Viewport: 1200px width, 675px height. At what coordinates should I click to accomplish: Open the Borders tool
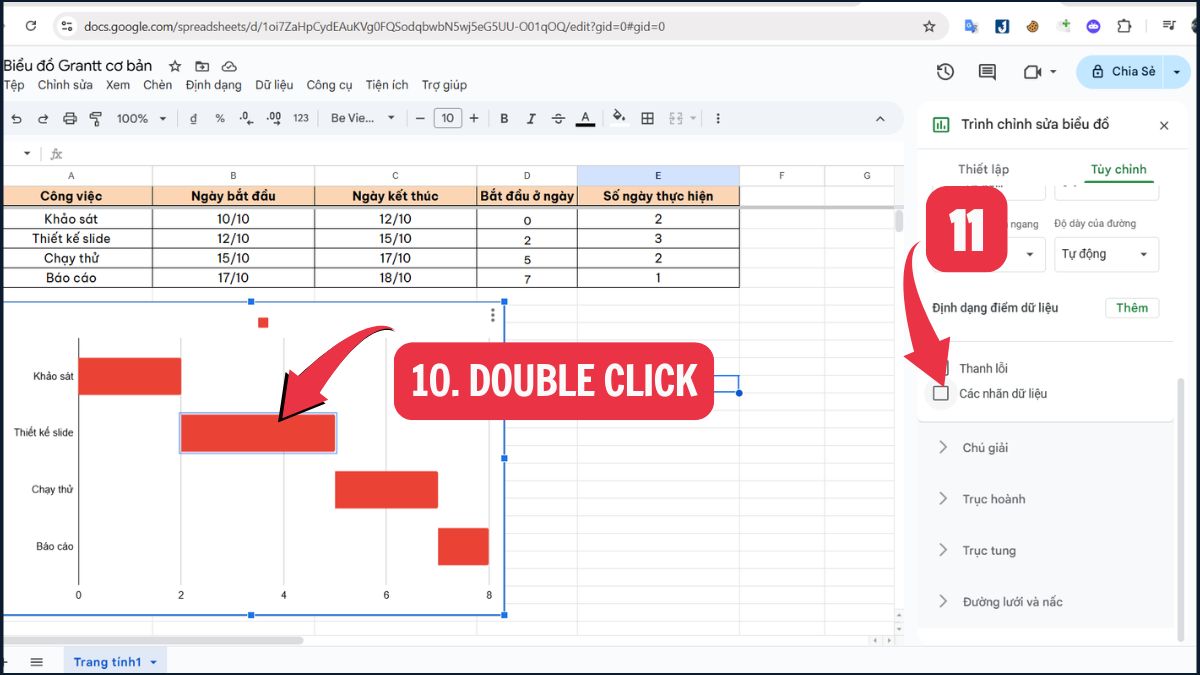coord(648,118)
